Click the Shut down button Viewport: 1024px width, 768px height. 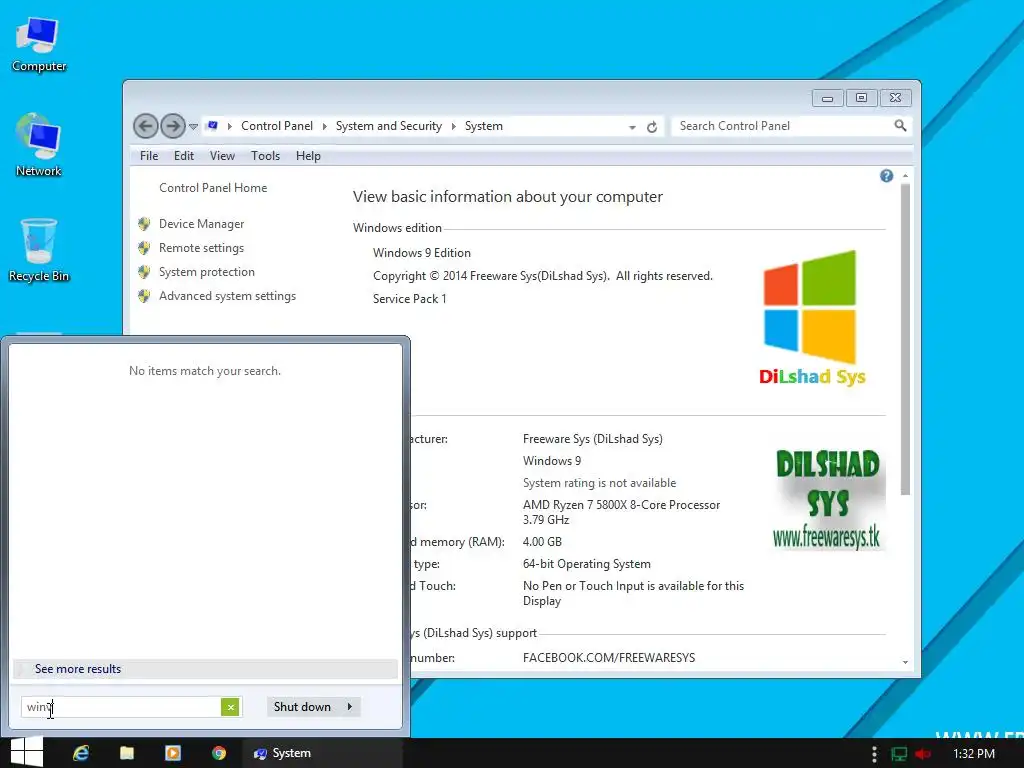point(302,707)
